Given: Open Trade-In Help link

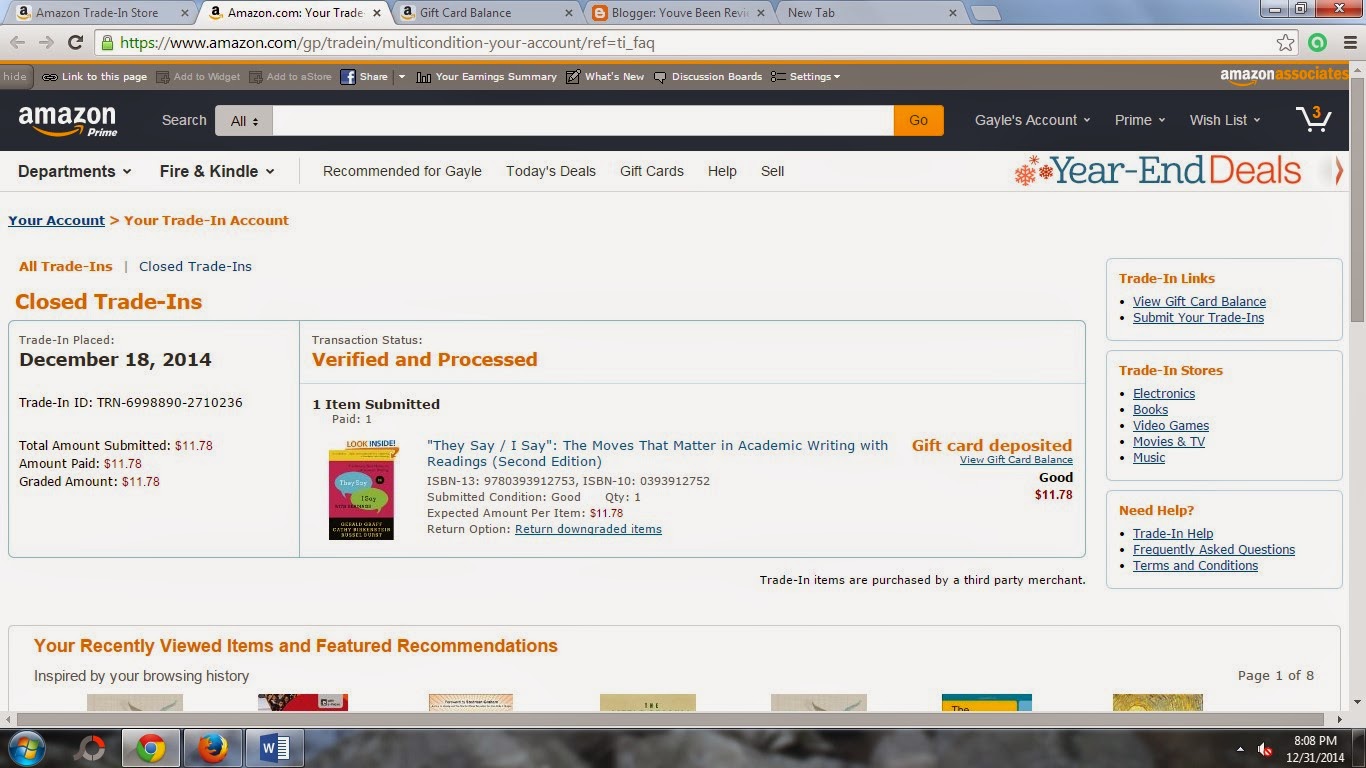Looking at the screenshot, I should [x=1173, y=533].
